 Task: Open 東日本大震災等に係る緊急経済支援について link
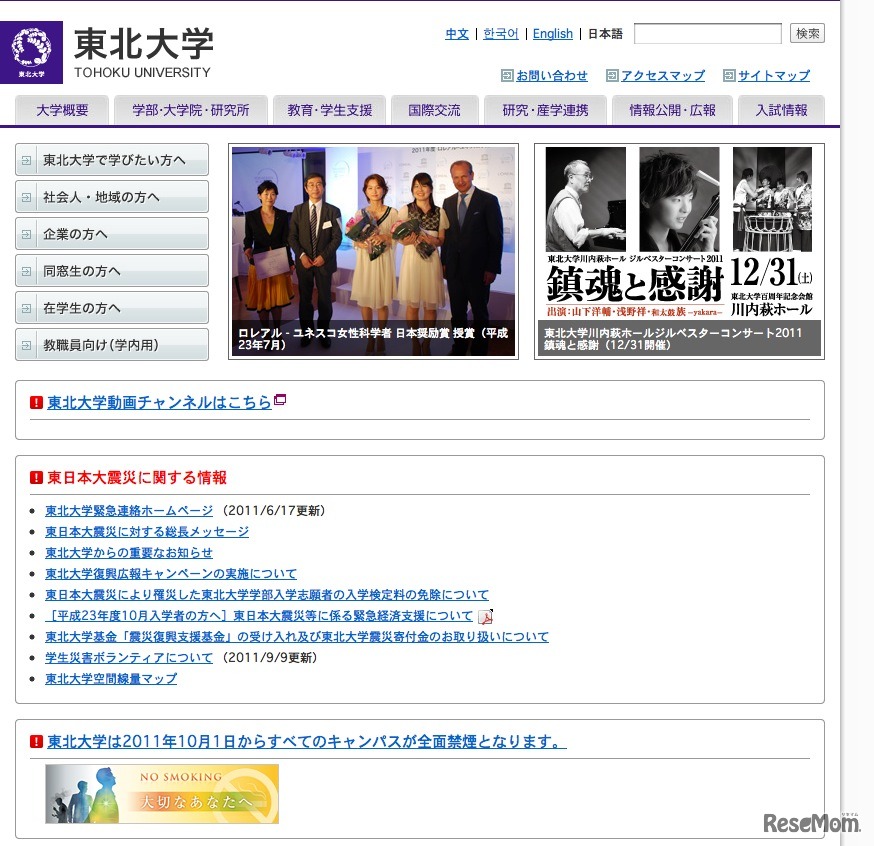(259, 616)
